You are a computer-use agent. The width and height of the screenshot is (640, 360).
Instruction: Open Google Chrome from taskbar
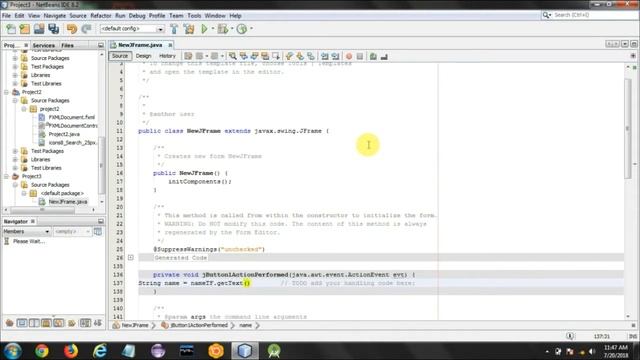point(41,351)
